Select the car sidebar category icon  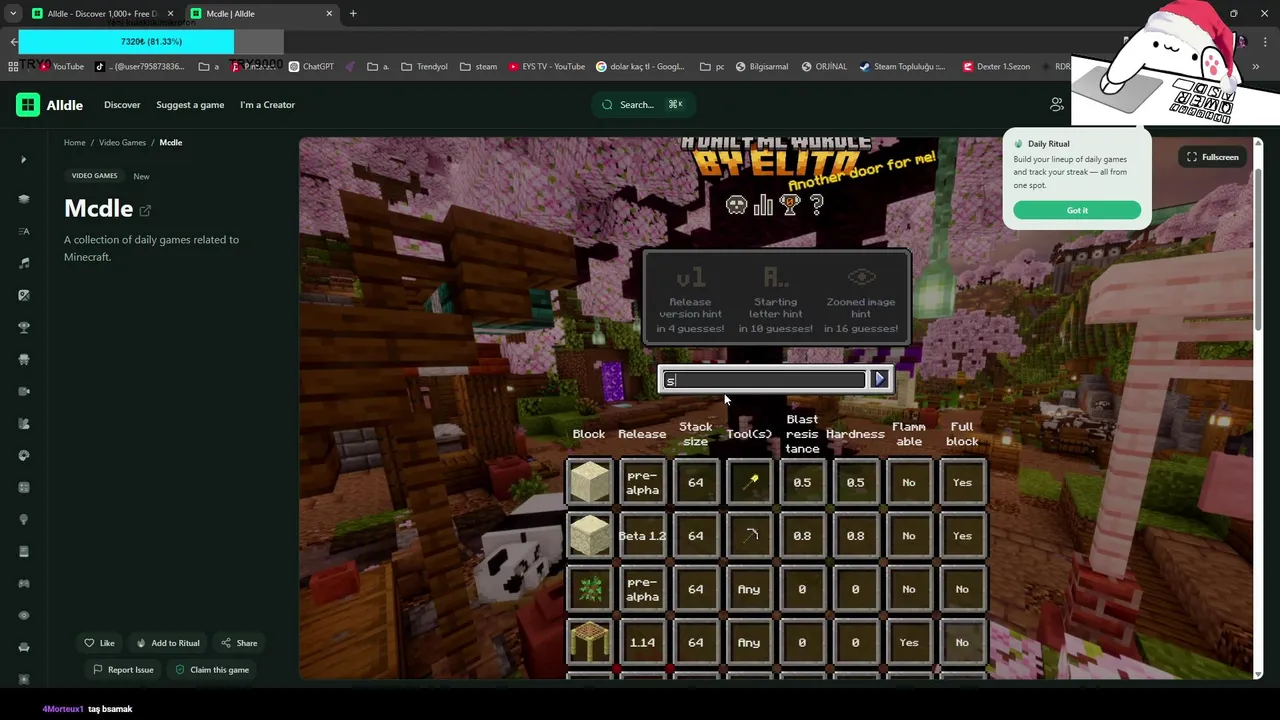24,359
